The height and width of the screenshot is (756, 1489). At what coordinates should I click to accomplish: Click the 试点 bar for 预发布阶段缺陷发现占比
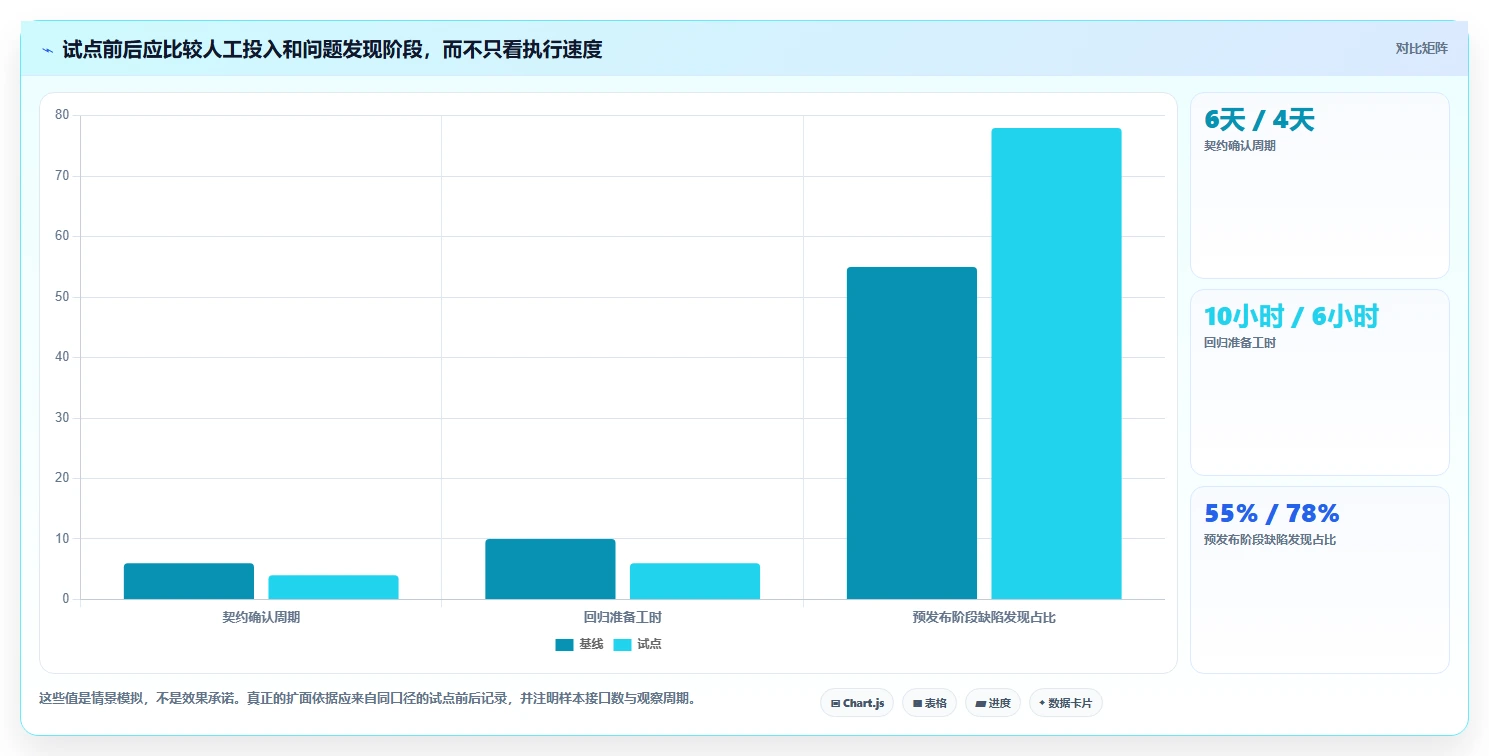[x=1056, y=364]
